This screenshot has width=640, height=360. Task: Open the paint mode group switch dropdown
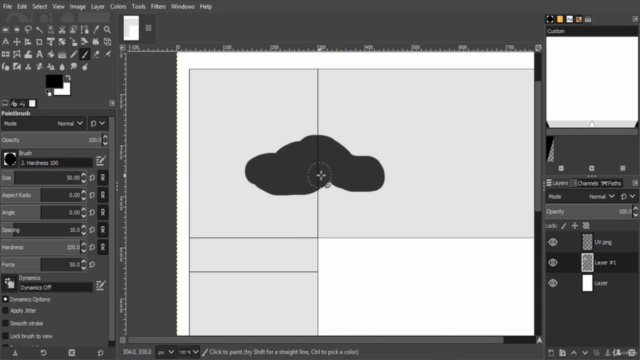click(x=98, y=123)
